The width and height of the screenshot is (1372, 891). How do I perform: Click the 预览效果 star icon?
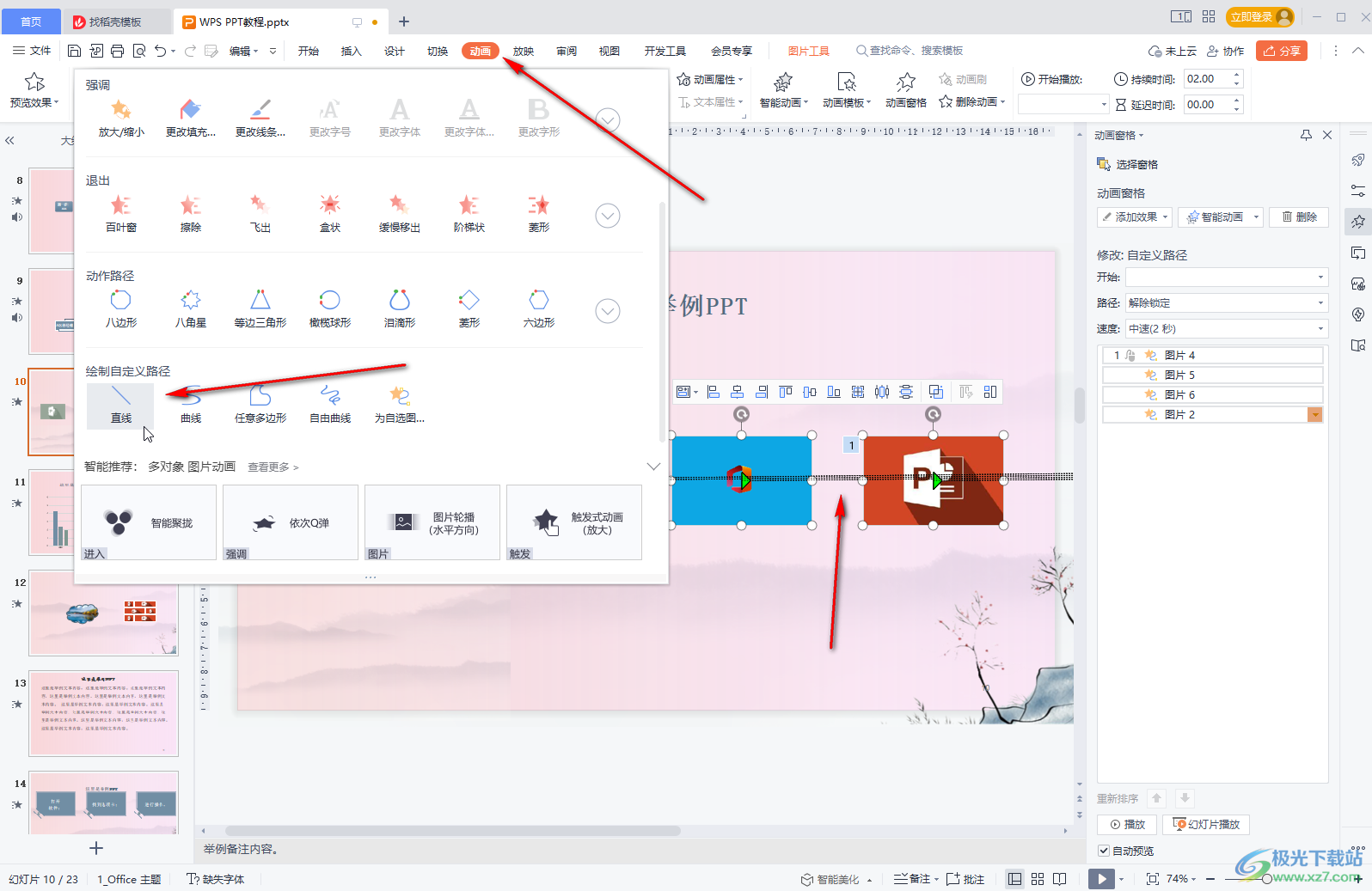(34, 82)
